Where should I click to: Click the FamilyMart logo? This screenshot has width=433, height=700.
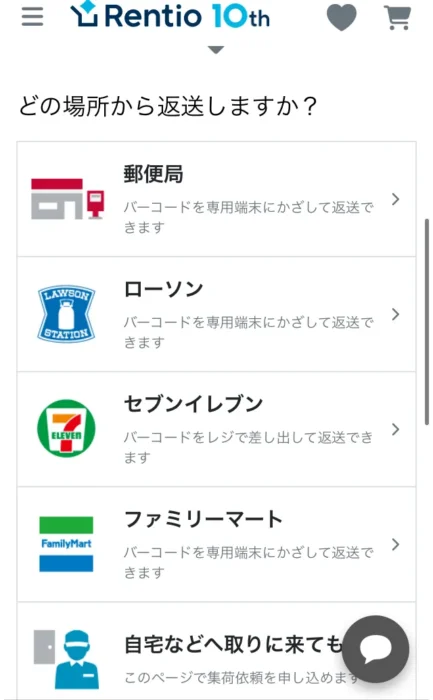[66, 544]
